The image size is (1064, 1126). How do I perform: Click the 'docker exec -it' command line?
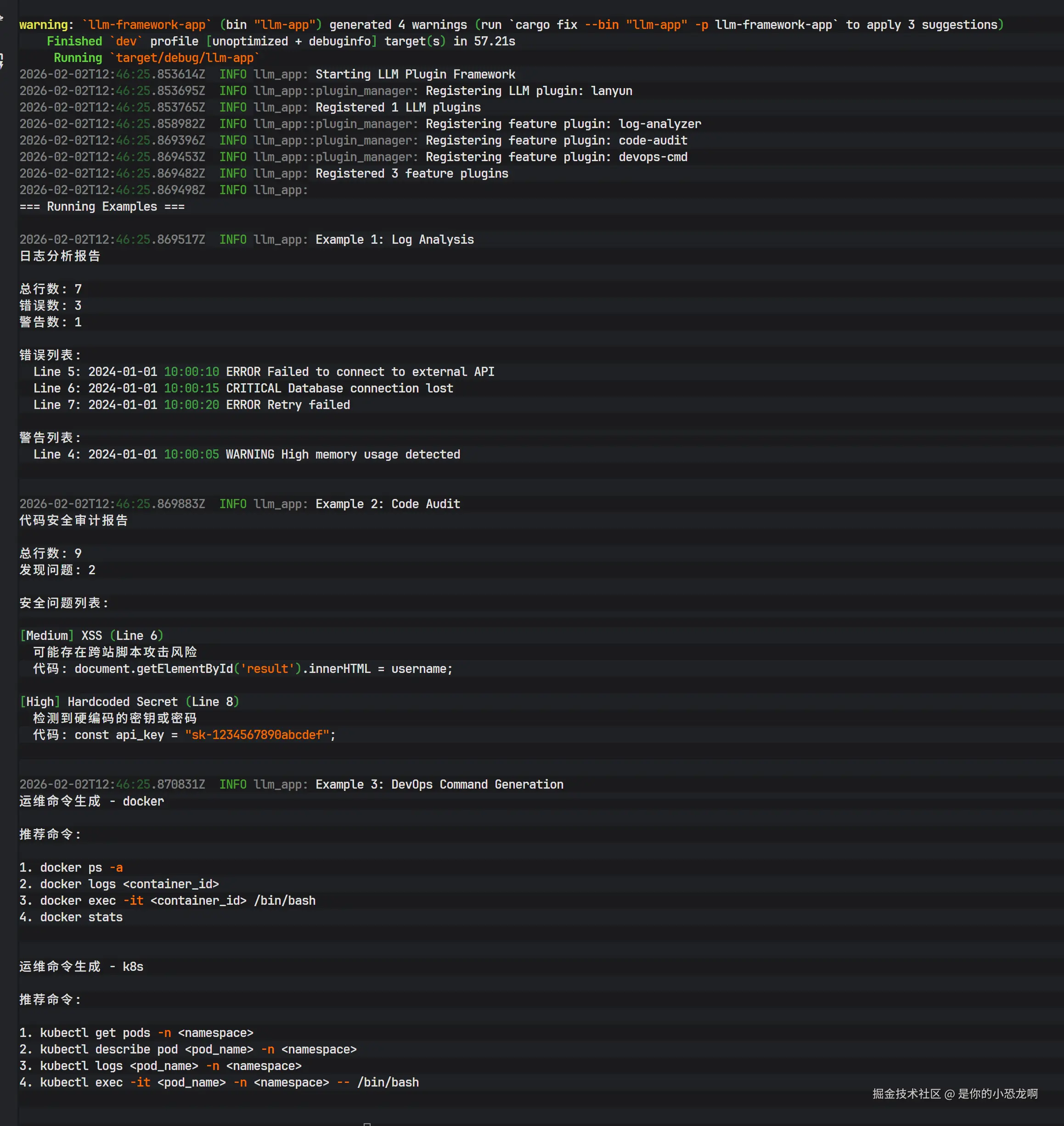[x=177, y=900]
